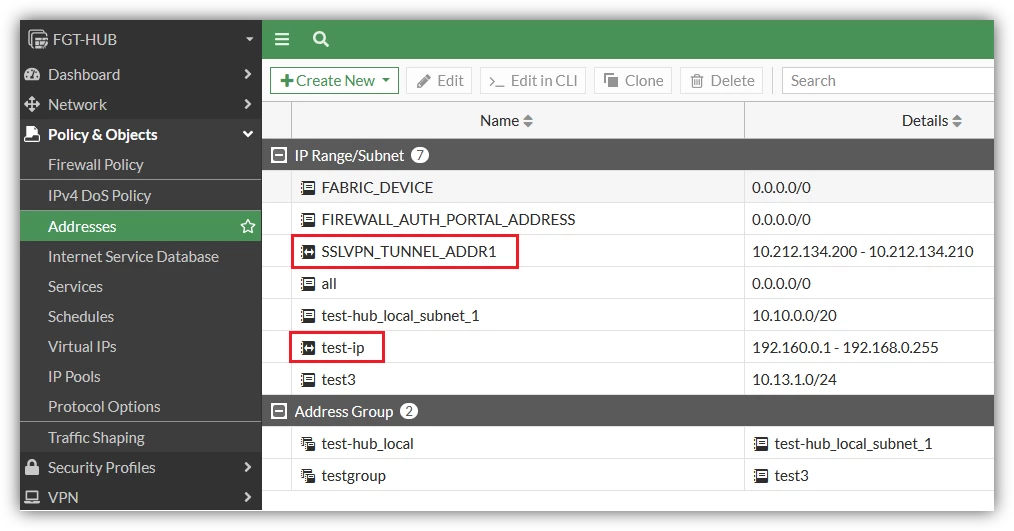Select the Addresses menu item

pos(140,226)
